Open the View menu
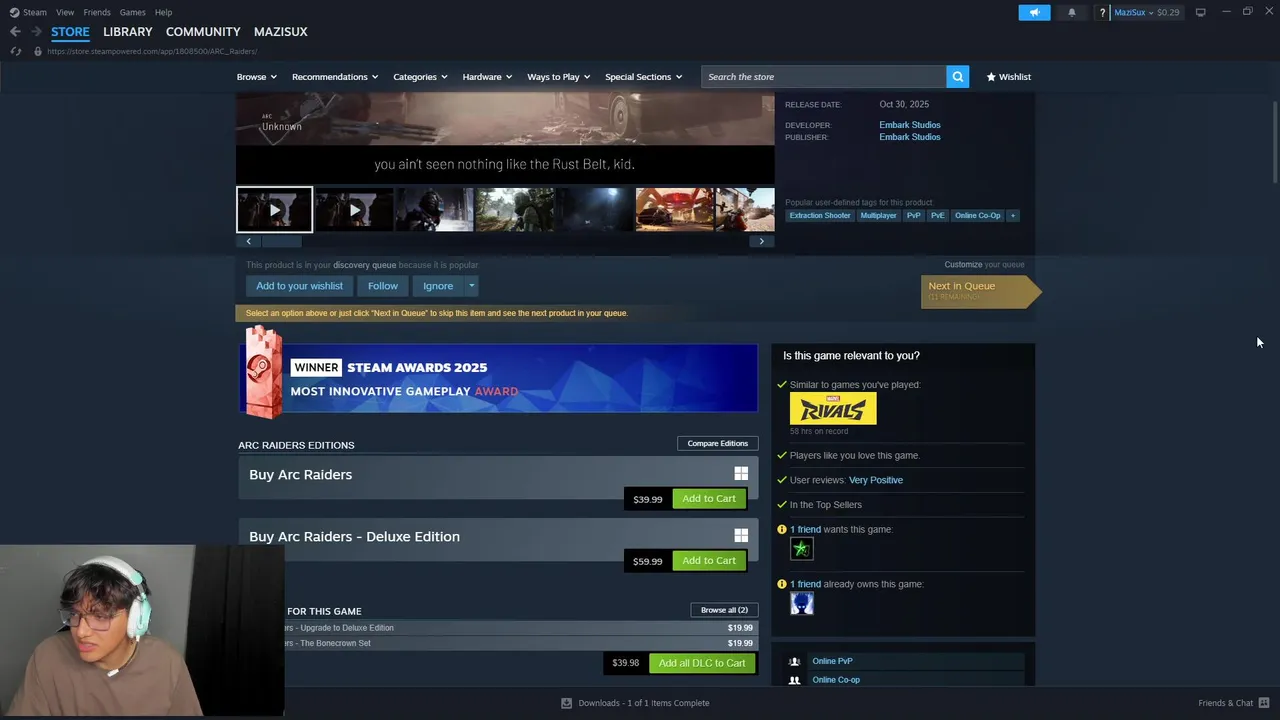This screenshot has width=1280, height=720. coord(65,12)
